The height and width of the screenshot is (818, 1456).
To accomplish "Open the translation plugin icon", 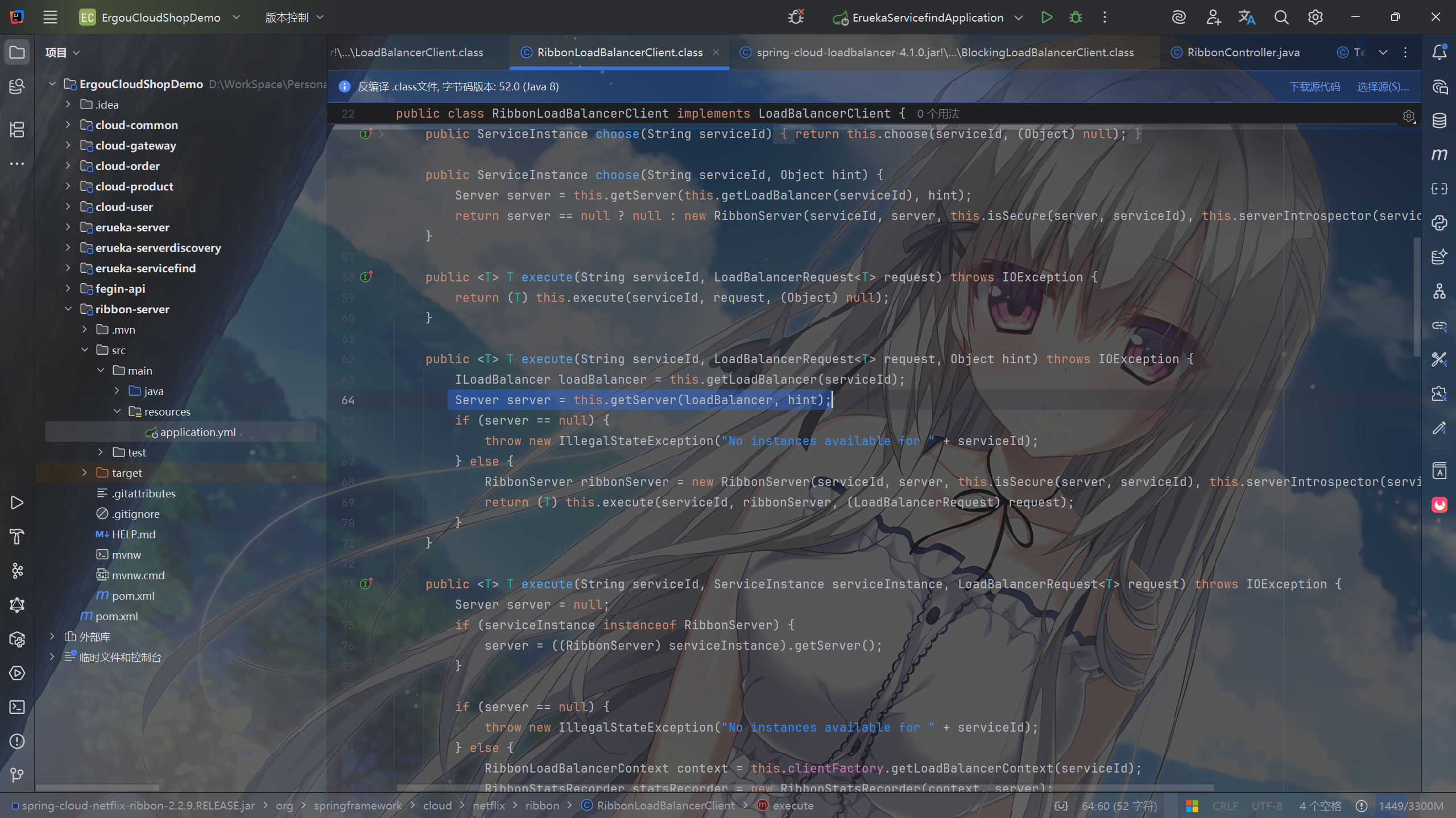I will point(1247,17).
